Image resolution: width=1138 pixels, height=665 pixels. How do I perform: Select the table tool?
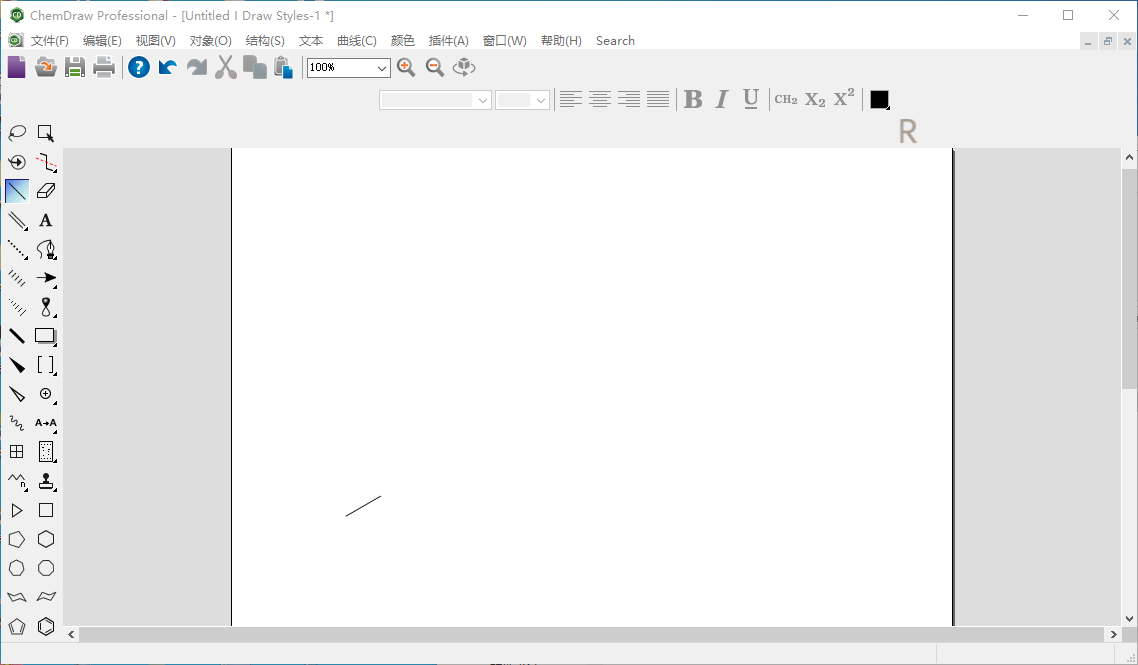(17, 452)
